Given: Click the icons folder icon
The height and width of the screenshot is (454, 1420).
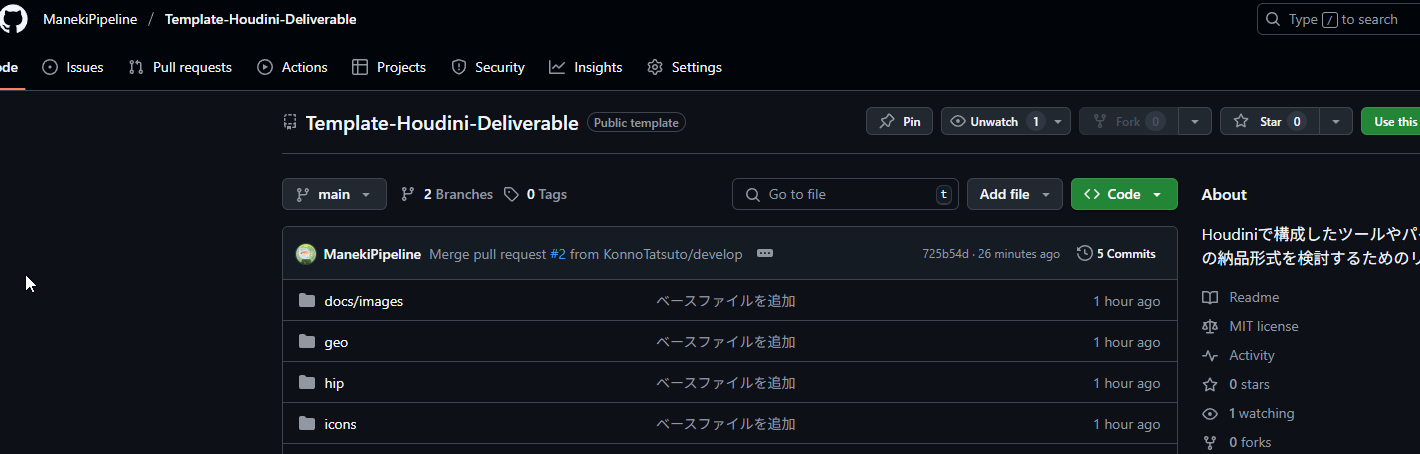Looking at the screenshot, I should coord(307,424).
